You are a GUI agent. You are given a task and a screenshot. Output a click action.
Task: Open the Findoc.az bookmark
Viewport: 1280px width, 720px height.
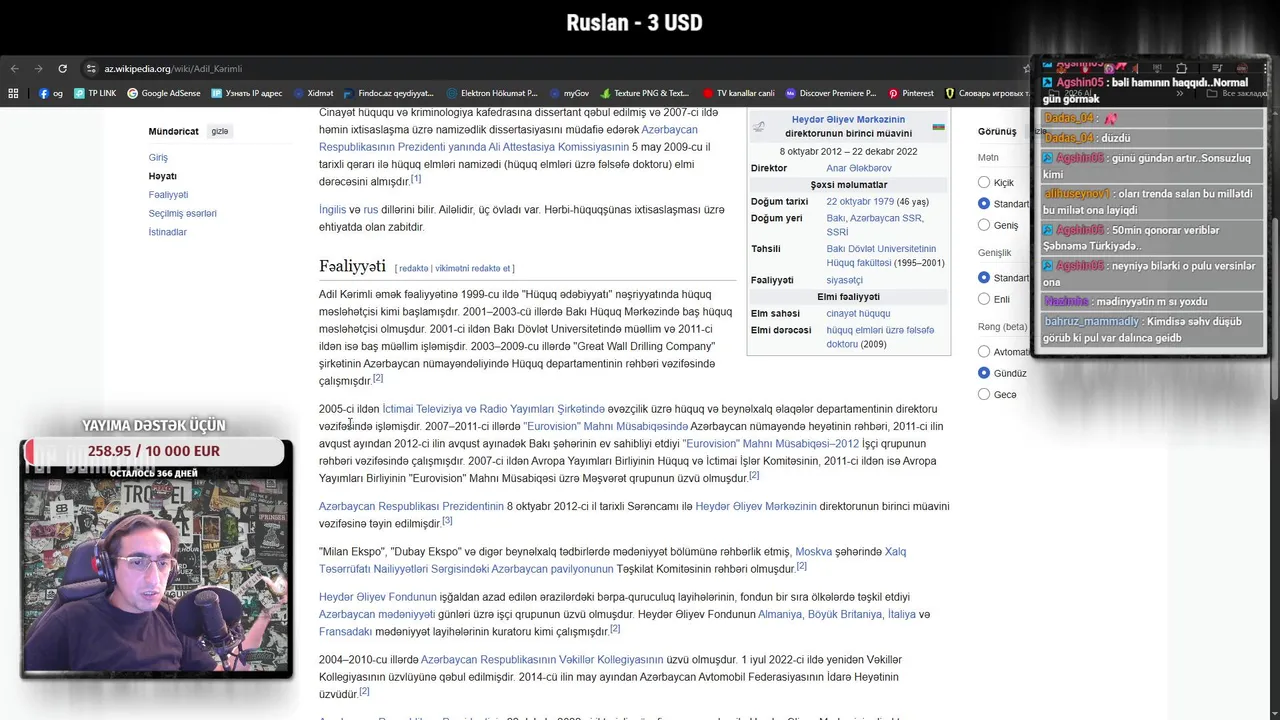click(389, 93)
